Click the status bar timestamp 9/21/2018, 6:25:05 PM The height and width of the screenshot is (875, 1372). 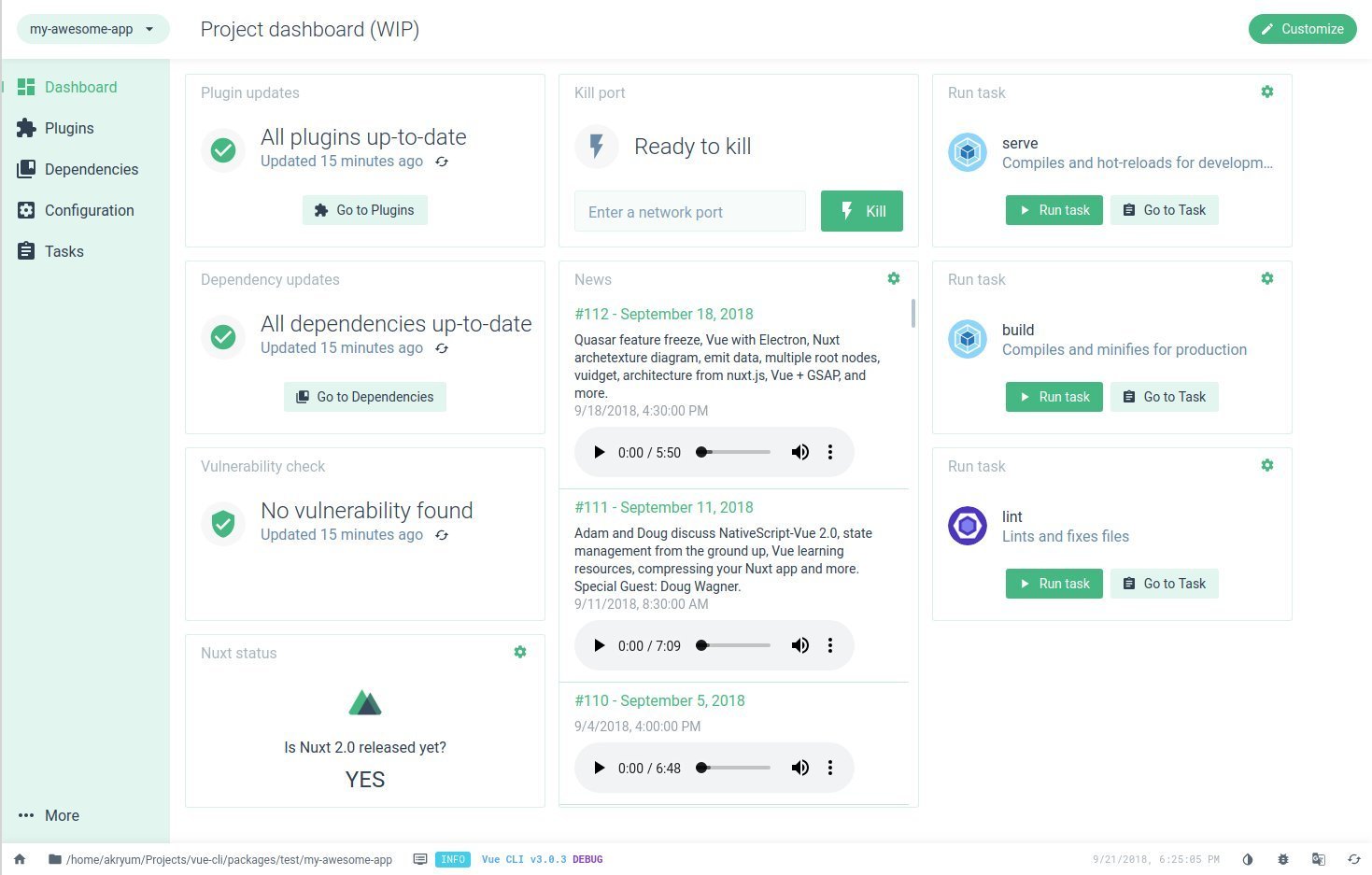1156,859
